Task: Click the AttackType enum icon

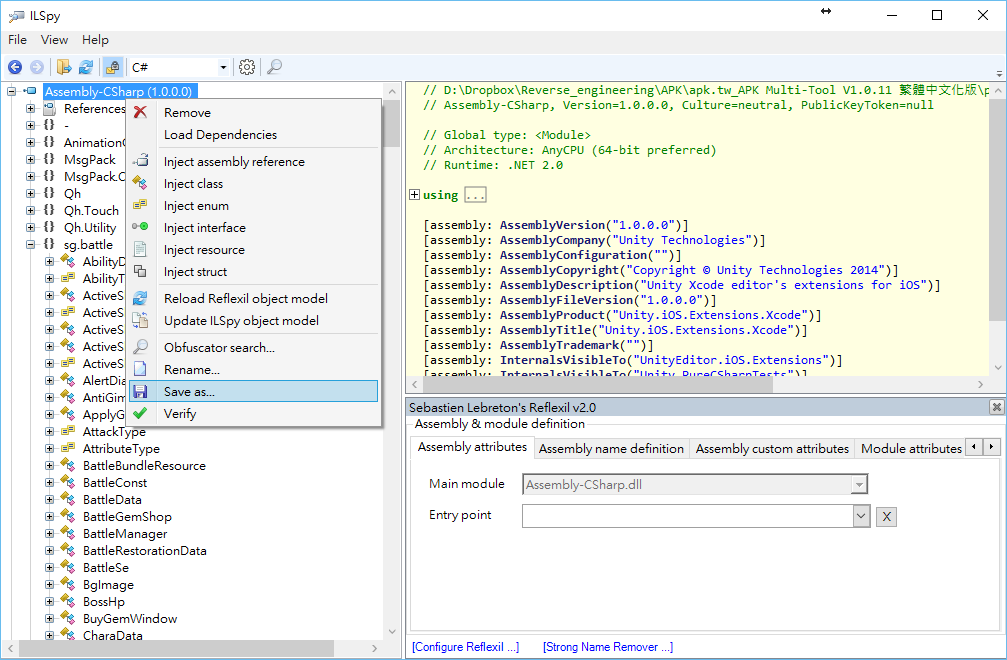Action: tap(68, 431)
